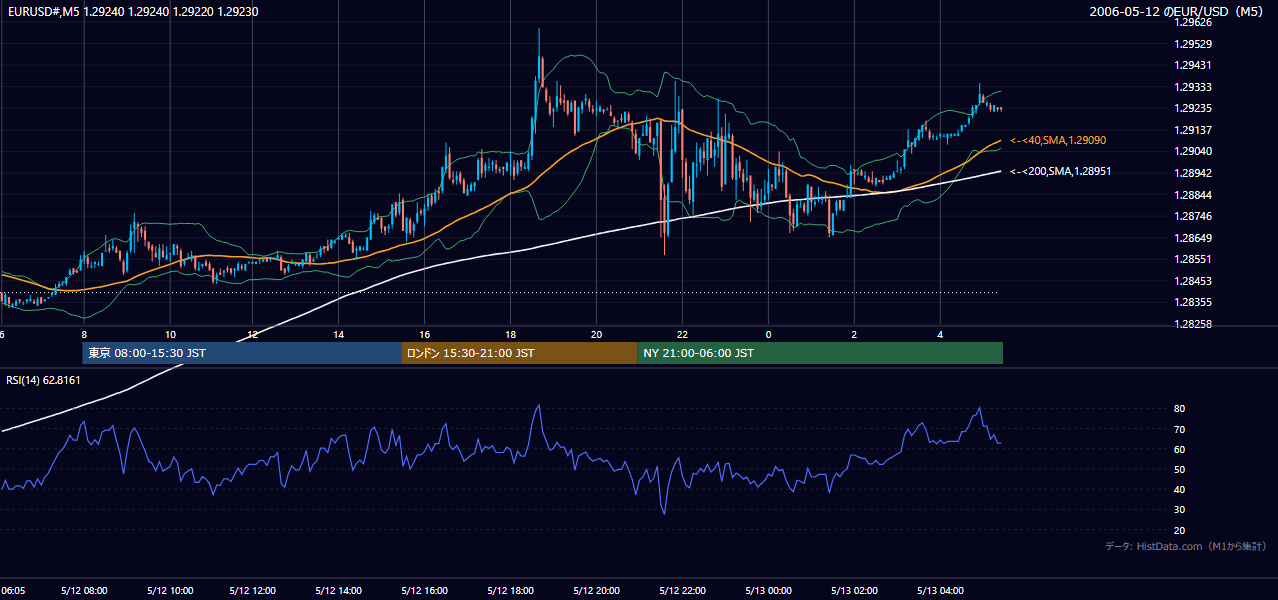
Task: Click price axis value 1.28551
Action: (x=1192, y=259)
